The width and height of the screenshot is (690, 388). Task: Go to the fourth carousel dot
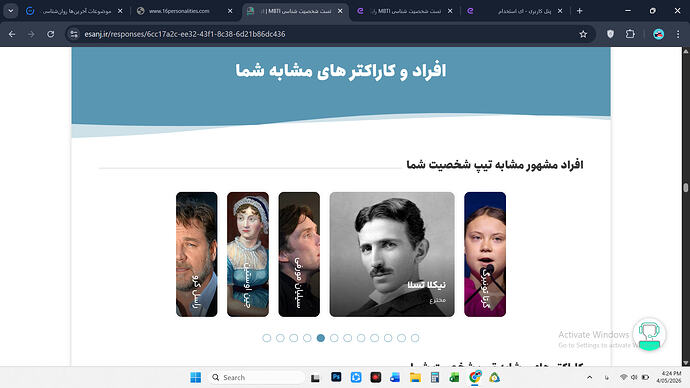[x=307, y=338]
